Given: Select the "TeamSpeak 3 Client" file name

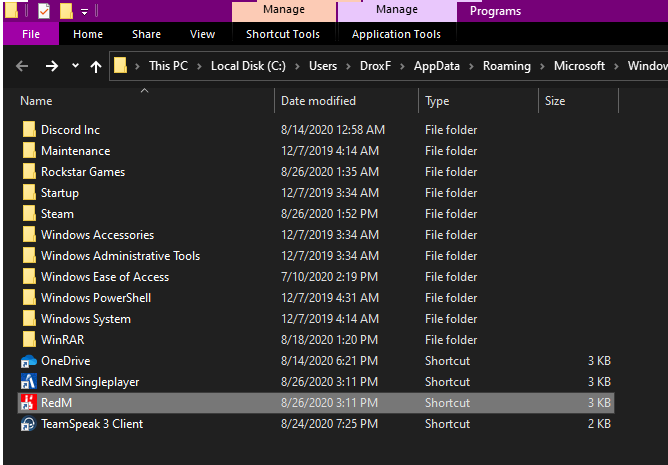Looking at the screenshot, I should [92, 424].
